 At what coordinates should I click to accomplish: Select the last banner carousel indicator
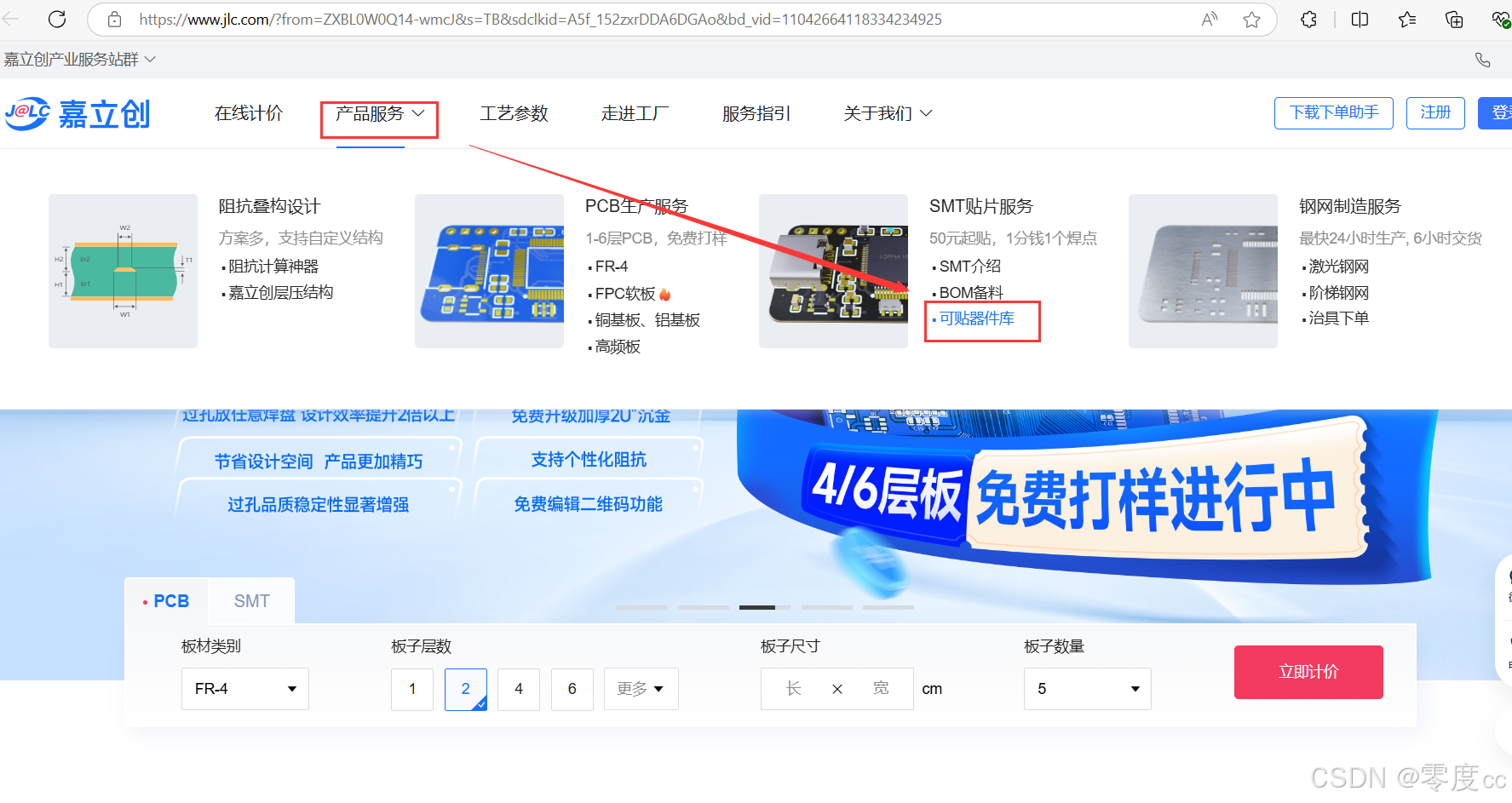pos(888,607)
